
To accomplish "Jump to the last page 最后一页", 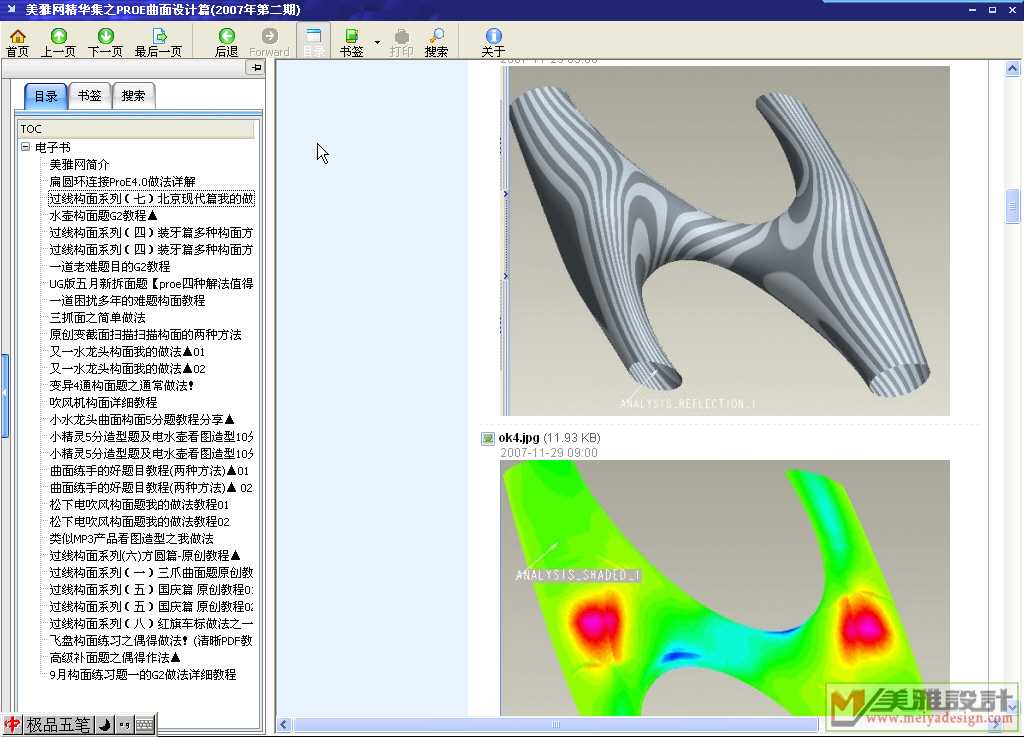I will (158, 42).
